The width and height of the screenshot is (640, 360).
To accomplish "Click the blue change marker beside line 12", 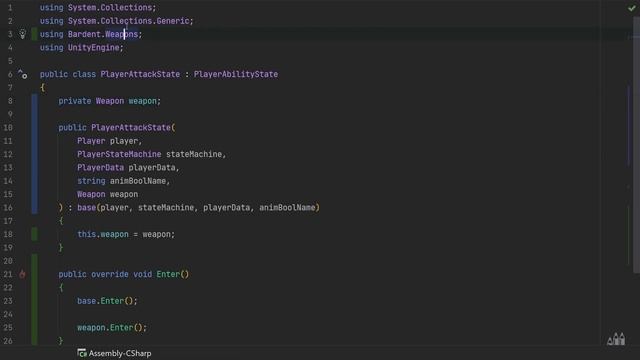I will (x=35, y=154).
